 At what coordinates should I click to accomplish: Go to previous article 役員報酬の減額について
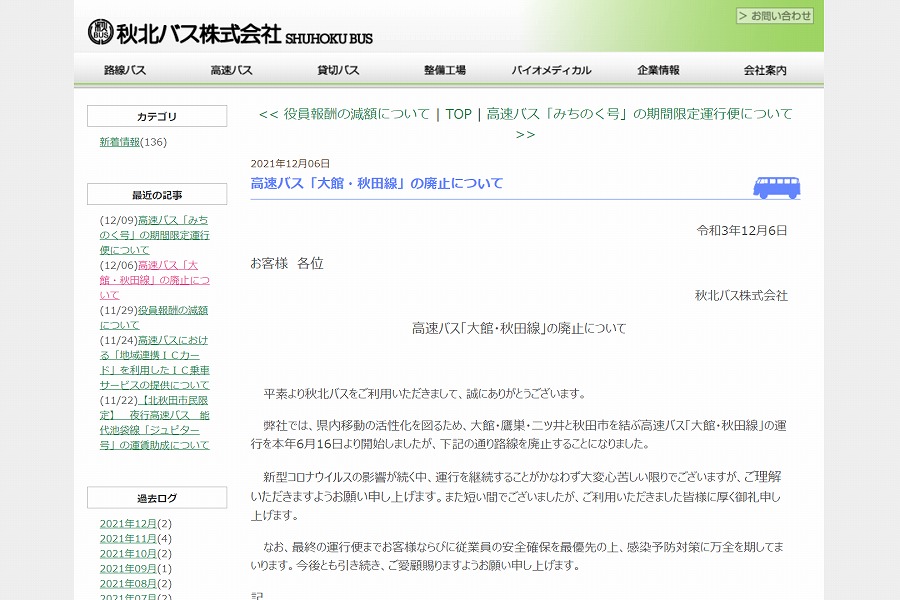pos(344,114)
